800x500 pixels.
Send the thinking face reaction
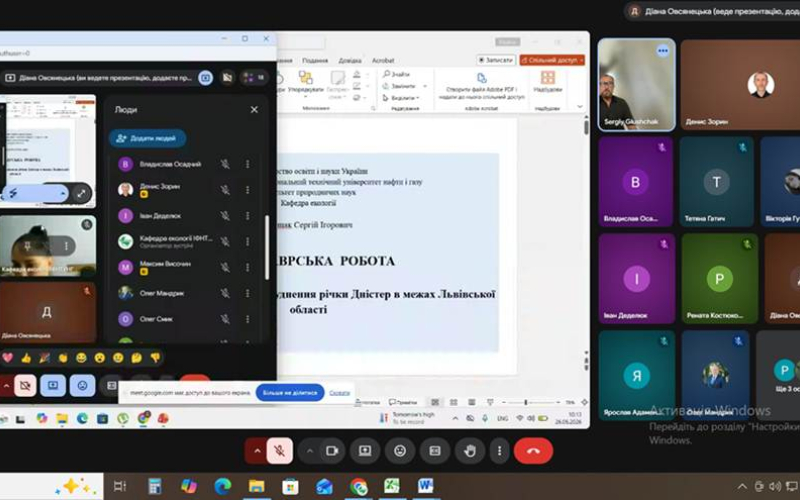point(137,358)
